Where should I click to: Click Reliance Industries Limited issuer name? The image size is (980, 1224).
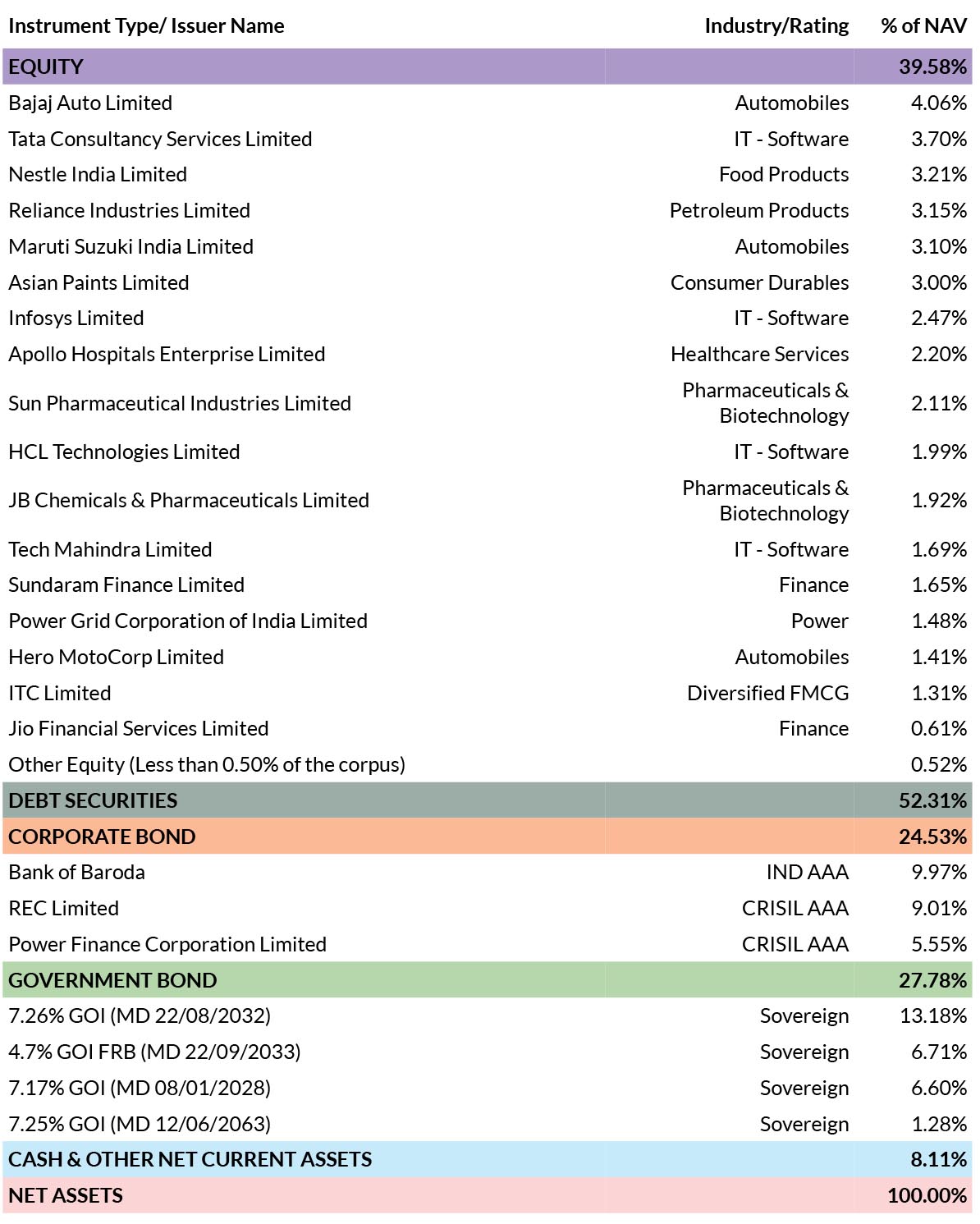click(129, 210)
